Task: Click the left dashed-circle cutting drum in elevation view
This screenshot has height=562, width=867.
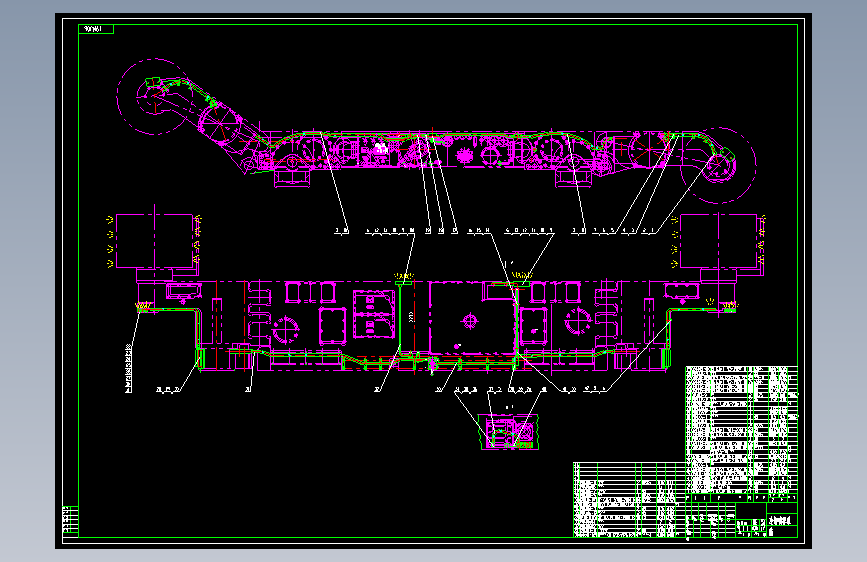Action: tap(154, 97)
